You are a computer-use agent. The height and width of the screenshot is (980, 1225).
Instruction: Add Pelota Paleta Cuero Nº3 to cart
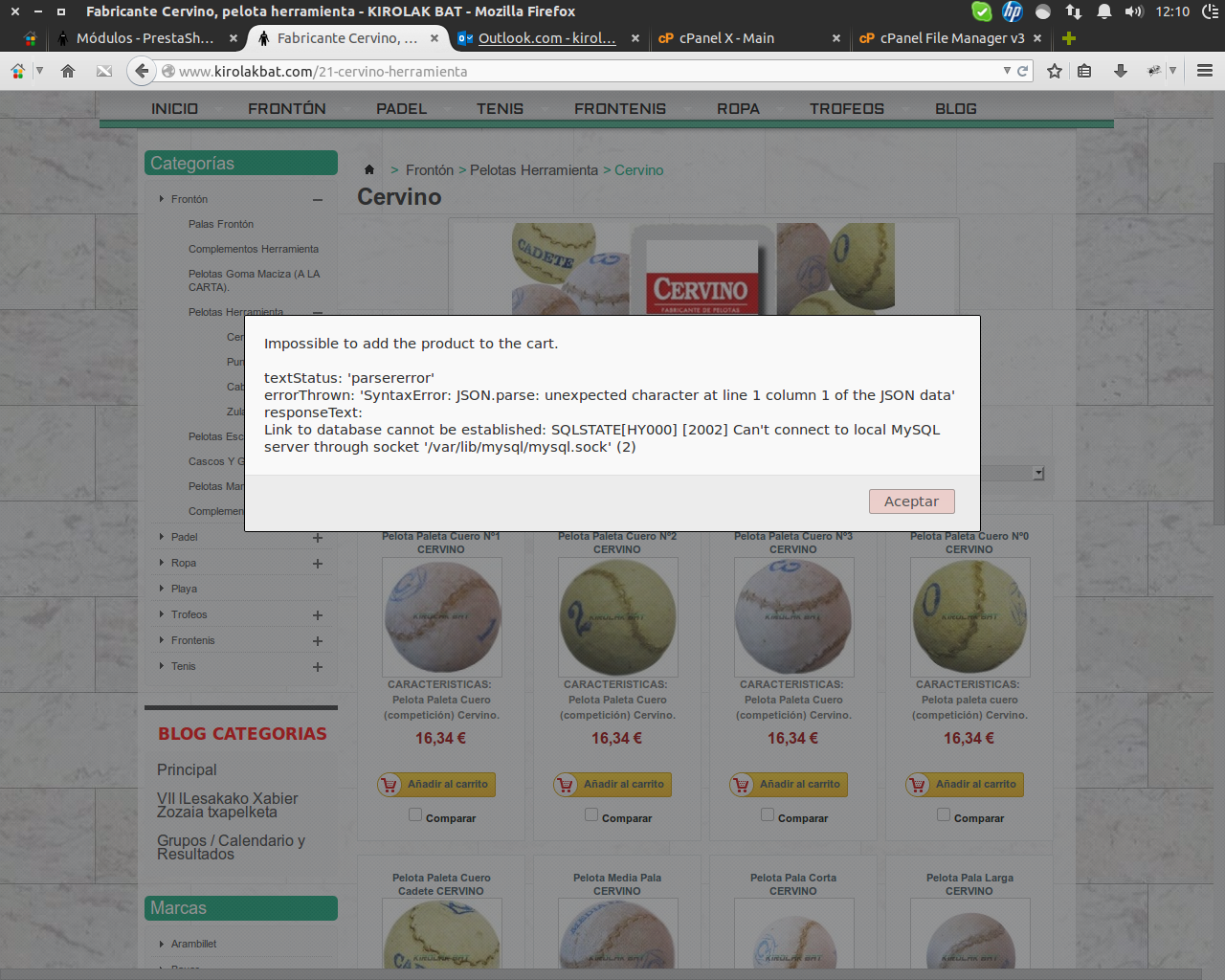(x=789, y=785)
